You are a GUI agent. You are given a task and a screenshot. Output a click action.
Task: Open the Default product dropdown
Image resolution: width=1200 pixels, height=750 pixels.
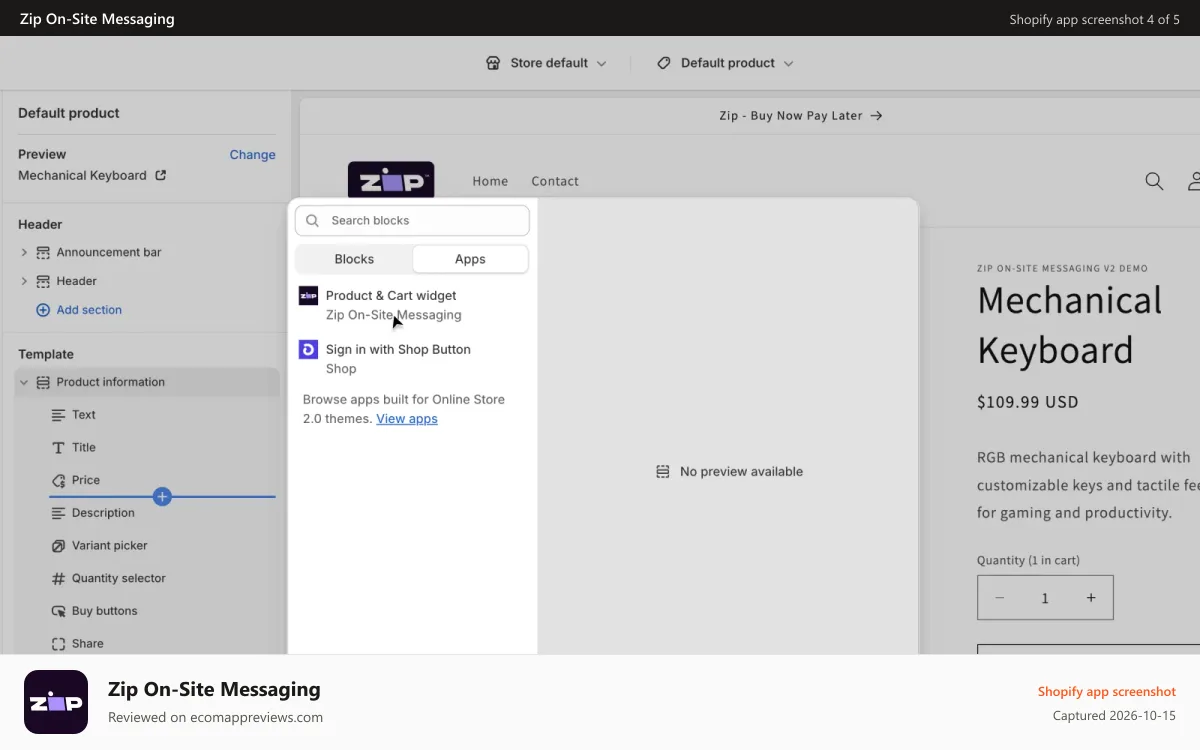725,63
